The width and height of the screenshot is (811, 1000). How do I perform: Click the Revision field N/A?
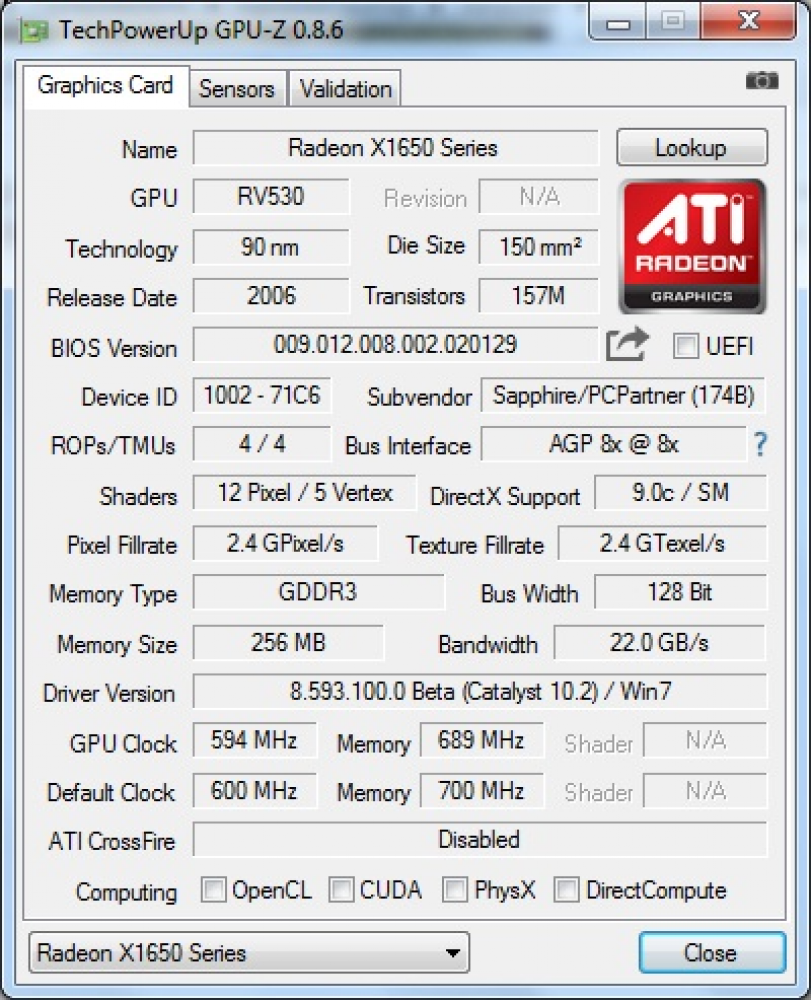(539, 196)
